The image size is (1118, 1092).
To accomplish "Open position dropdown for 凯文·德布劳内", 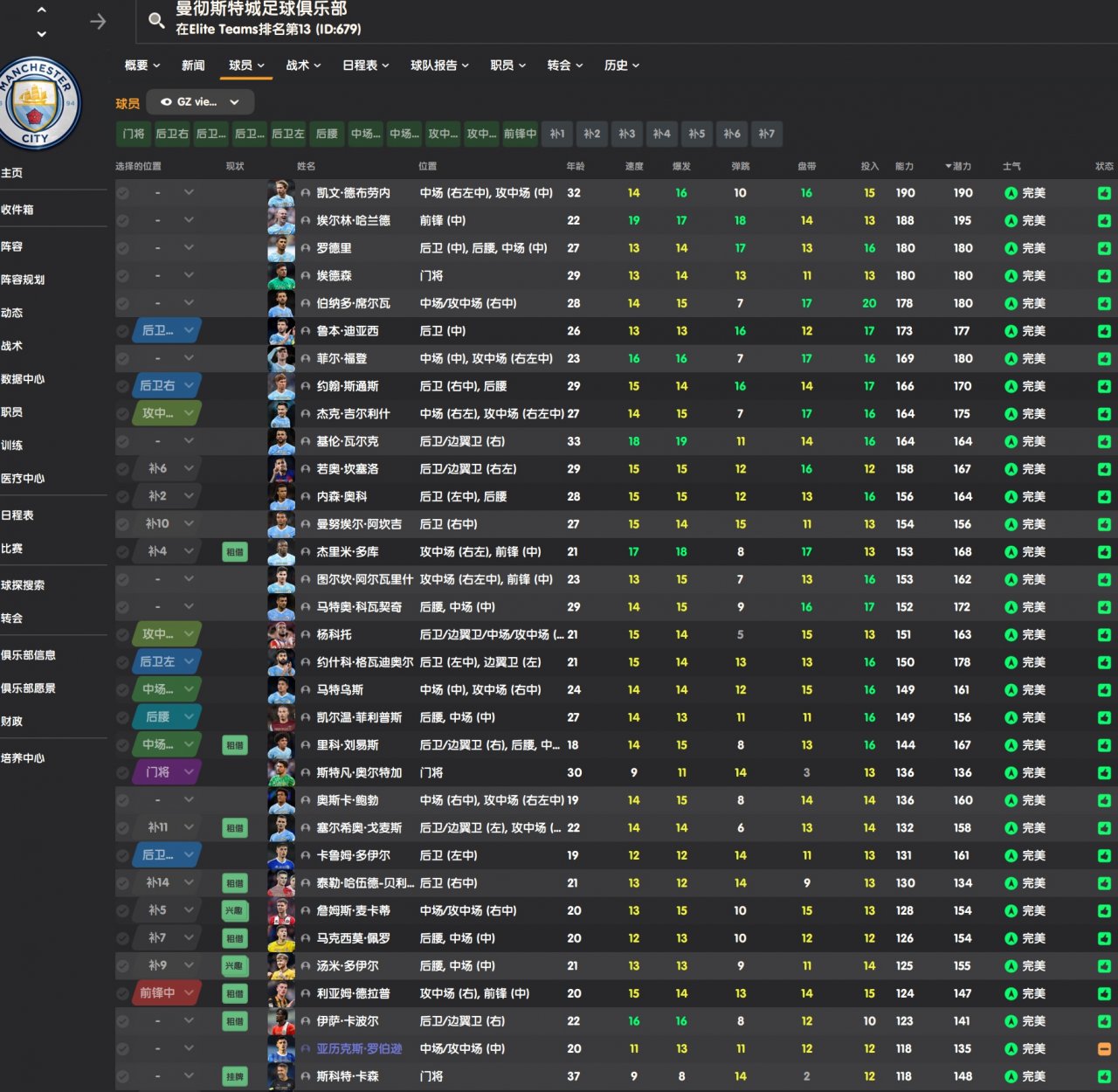I will click(168, 193).
